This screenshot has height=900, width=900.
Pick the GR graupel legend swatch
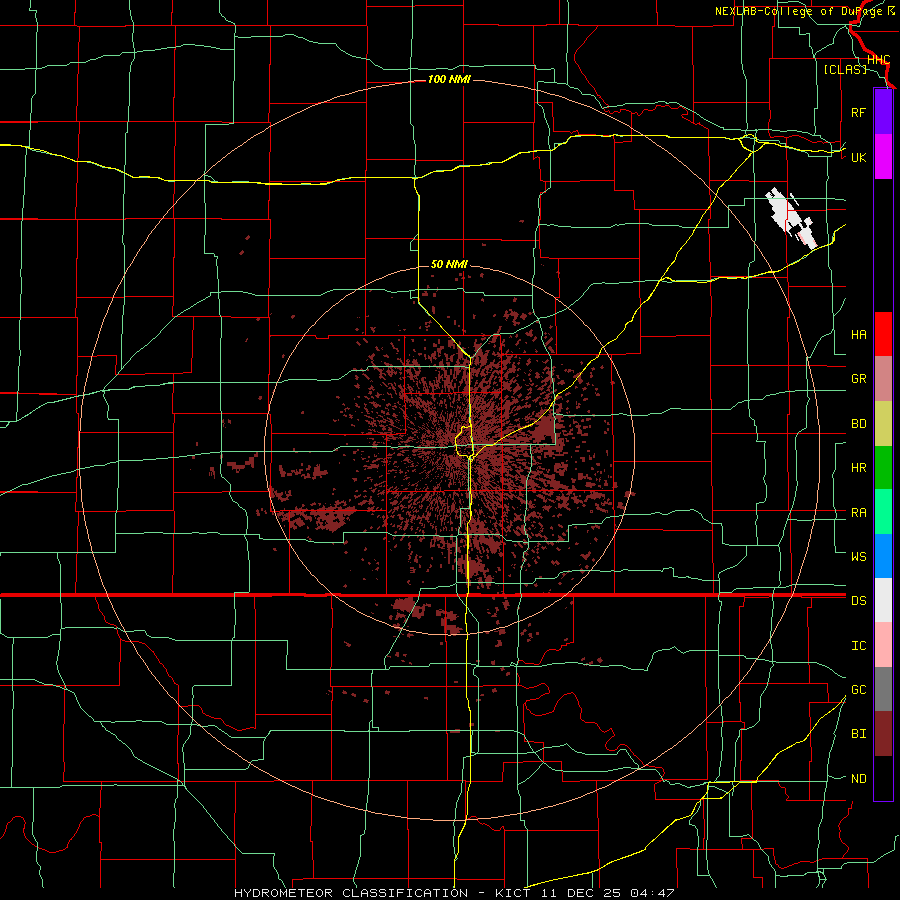883,379
